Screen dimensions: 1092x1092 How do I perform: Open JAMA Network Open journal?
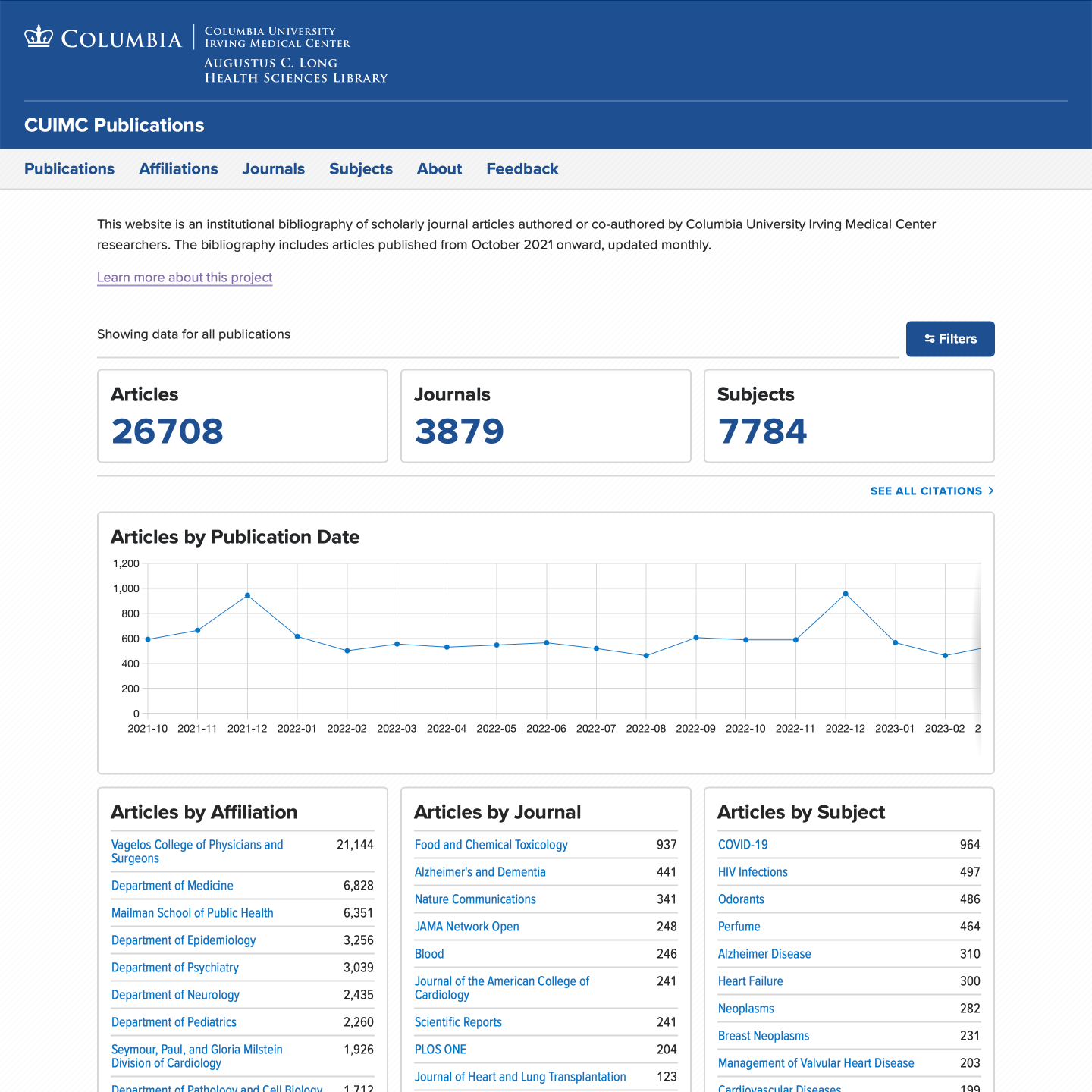[467, 927]
